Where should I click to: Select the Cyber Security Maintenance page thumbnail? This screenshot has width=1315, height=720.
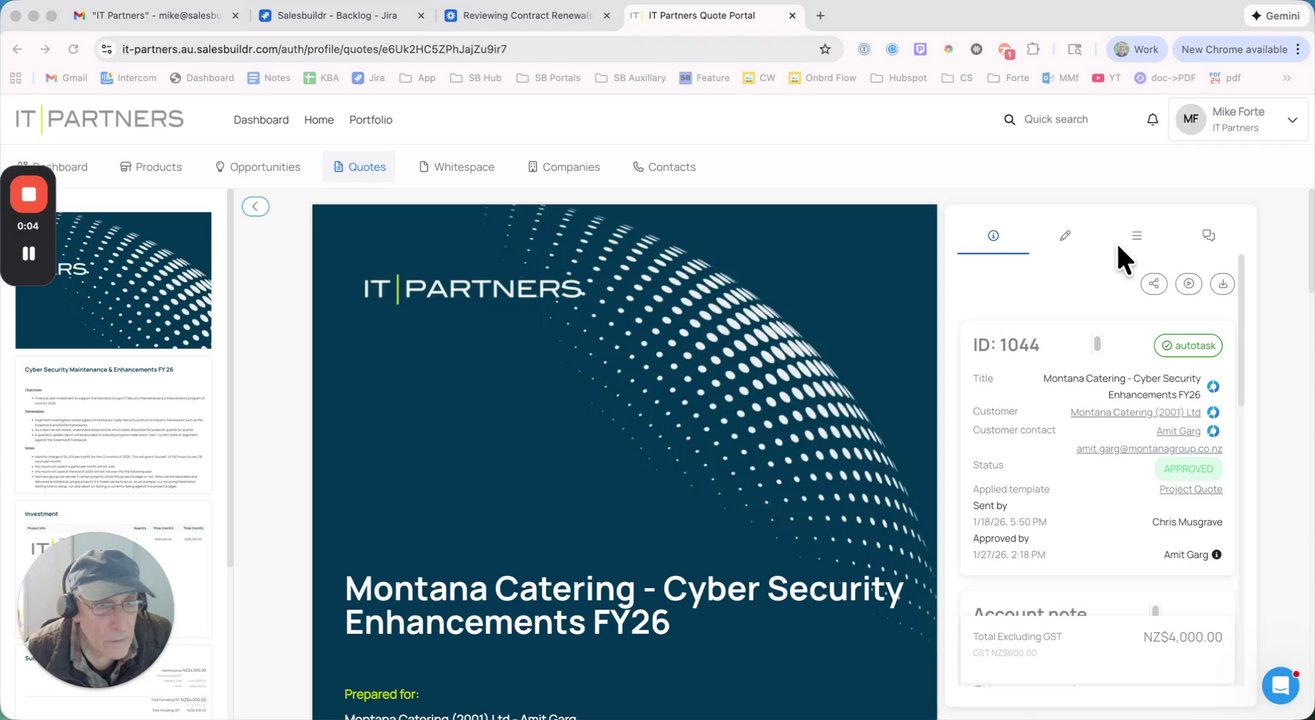pos(113,424)
